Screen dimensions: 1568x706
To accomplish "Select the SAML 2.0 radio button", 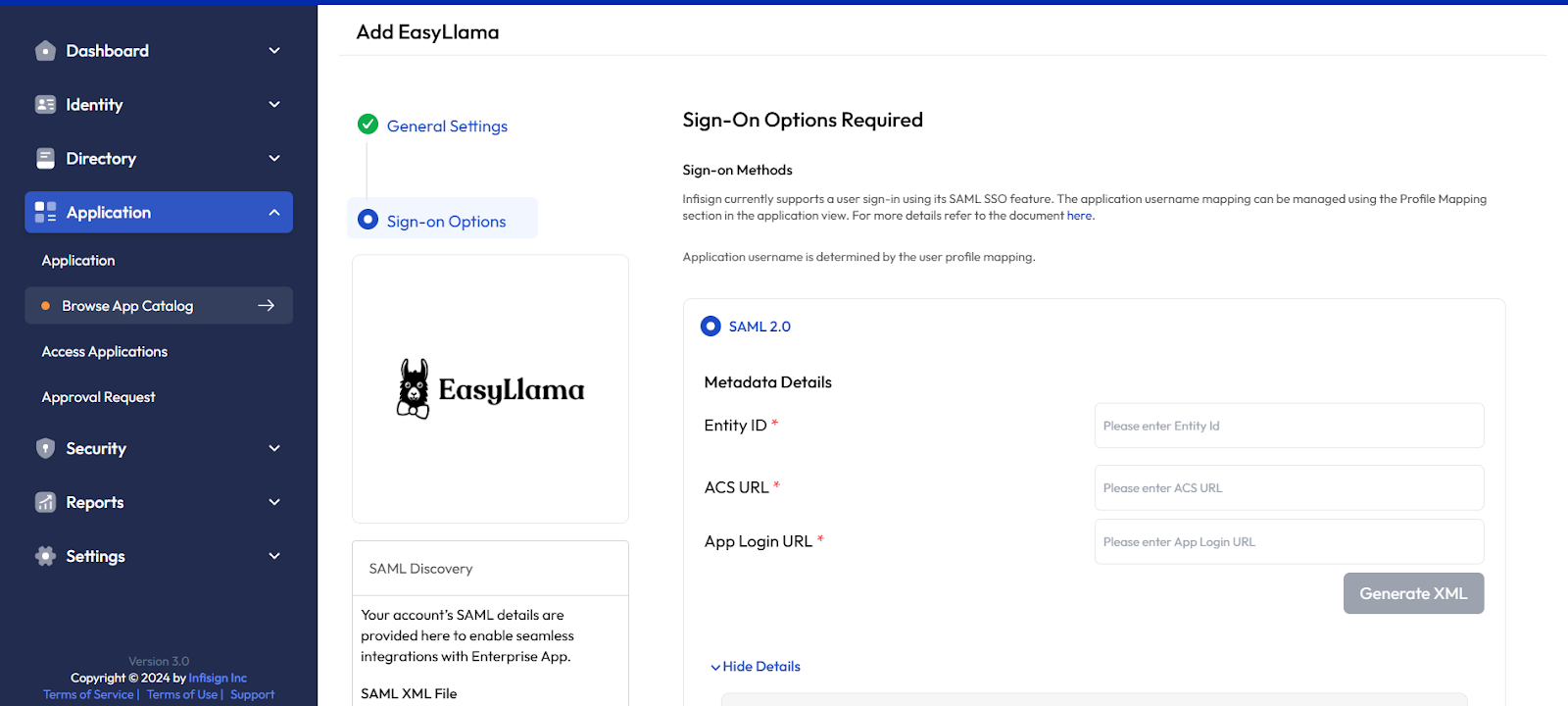I will click(x=710, y=326).
